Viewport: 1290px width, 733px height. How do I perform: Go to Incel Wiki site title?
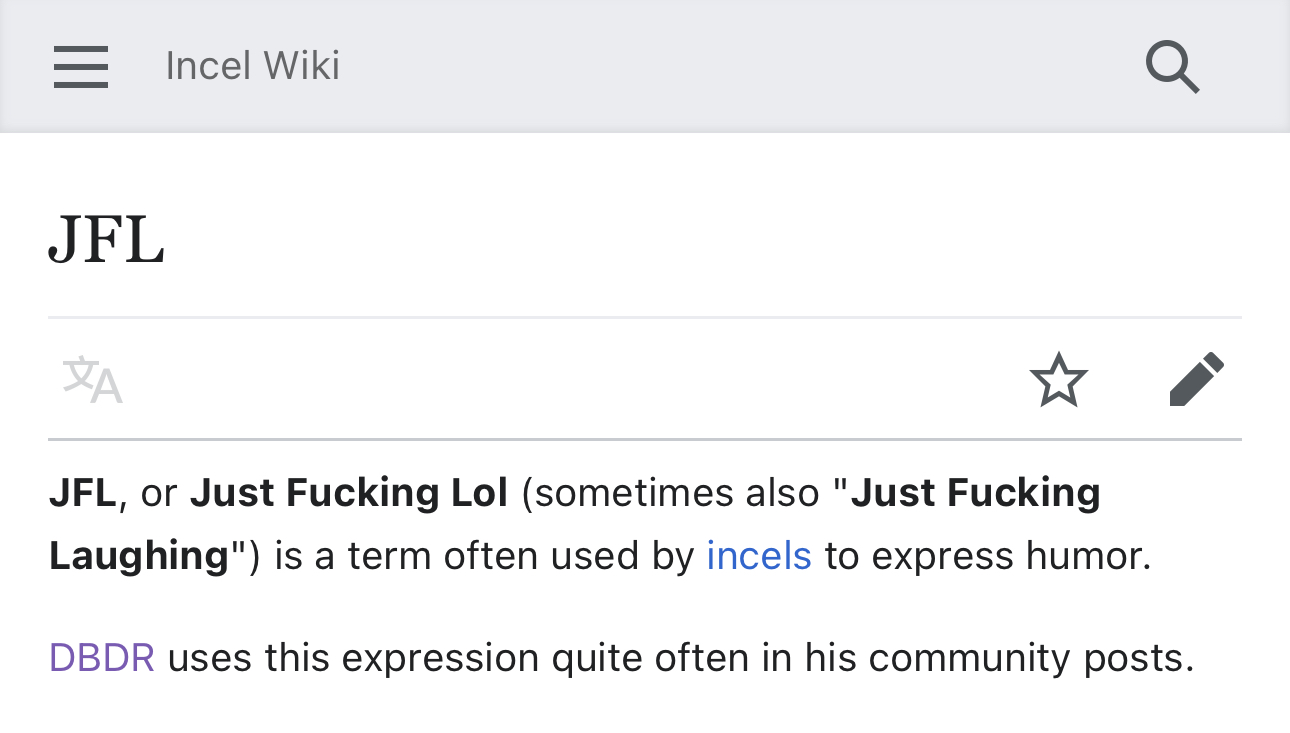[x=252, y=66]
